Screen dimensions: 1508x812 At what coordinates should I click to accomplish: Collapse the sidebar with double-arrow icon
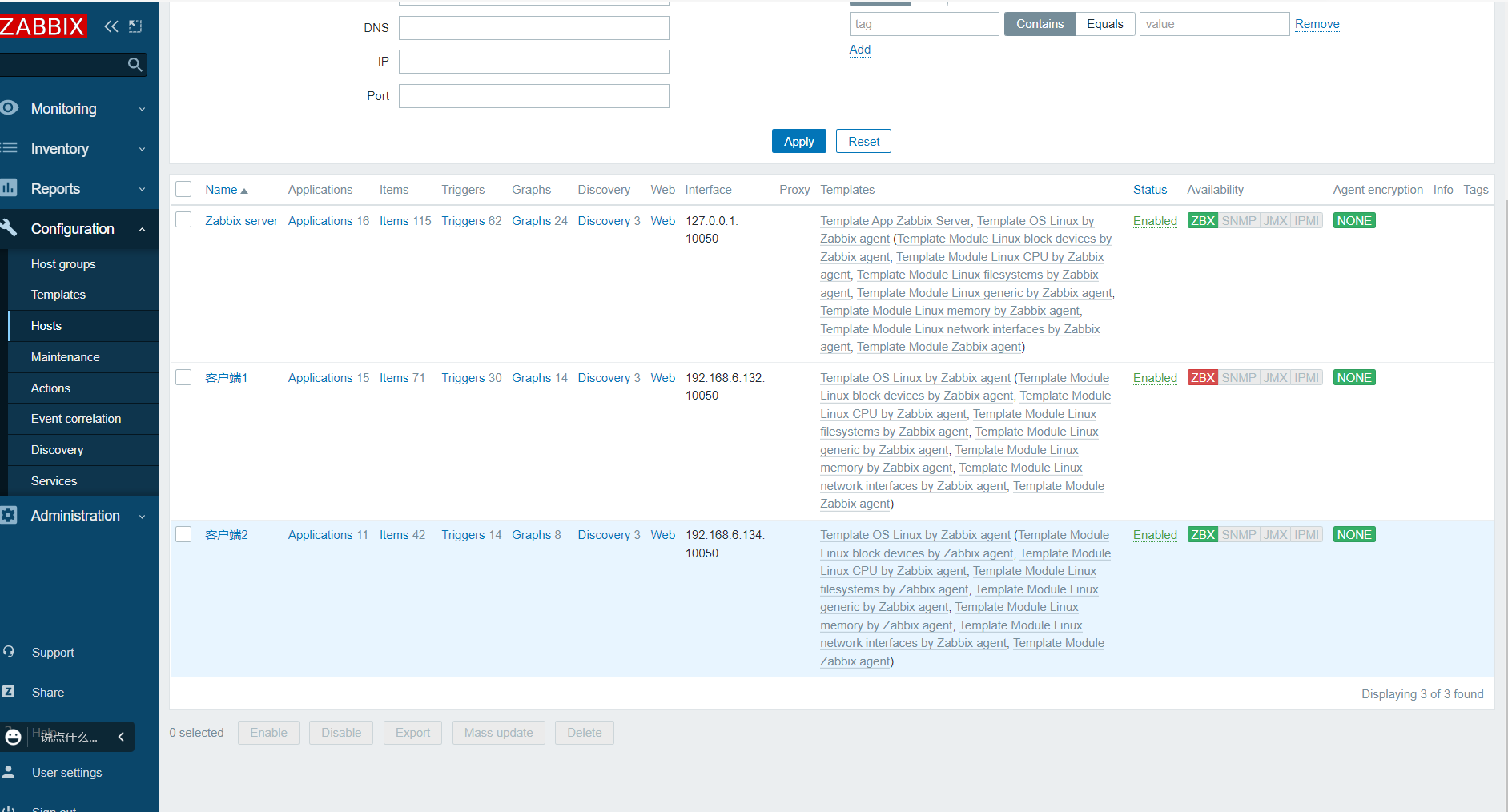point(111,26)
